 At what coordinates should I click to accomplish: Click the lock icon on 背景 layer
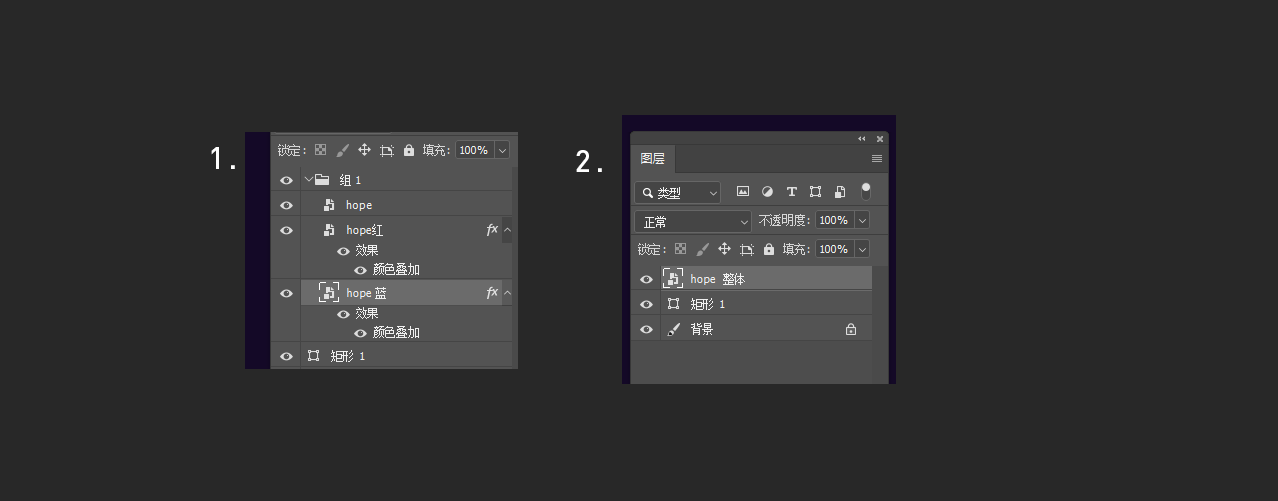[x=851, y=329]
